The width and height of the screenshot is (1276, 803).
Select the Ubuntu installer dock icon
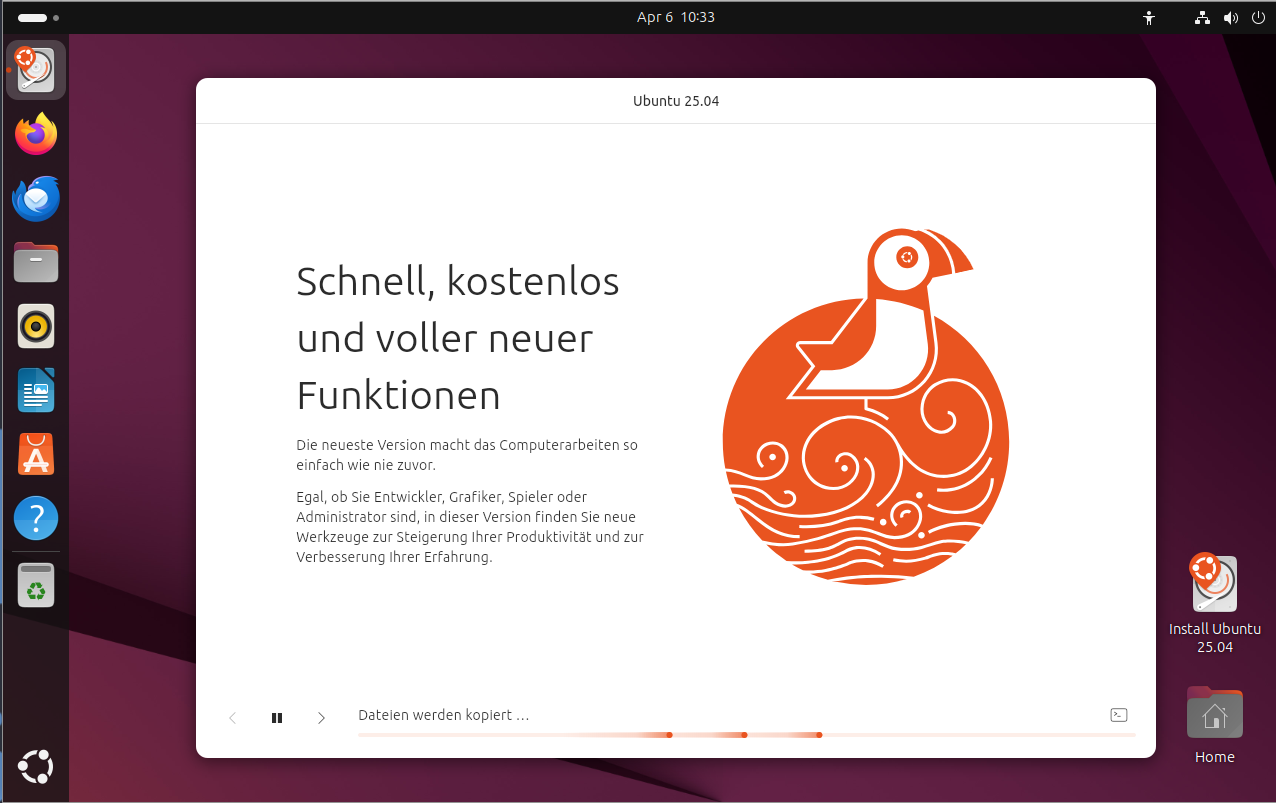(36, 70)
